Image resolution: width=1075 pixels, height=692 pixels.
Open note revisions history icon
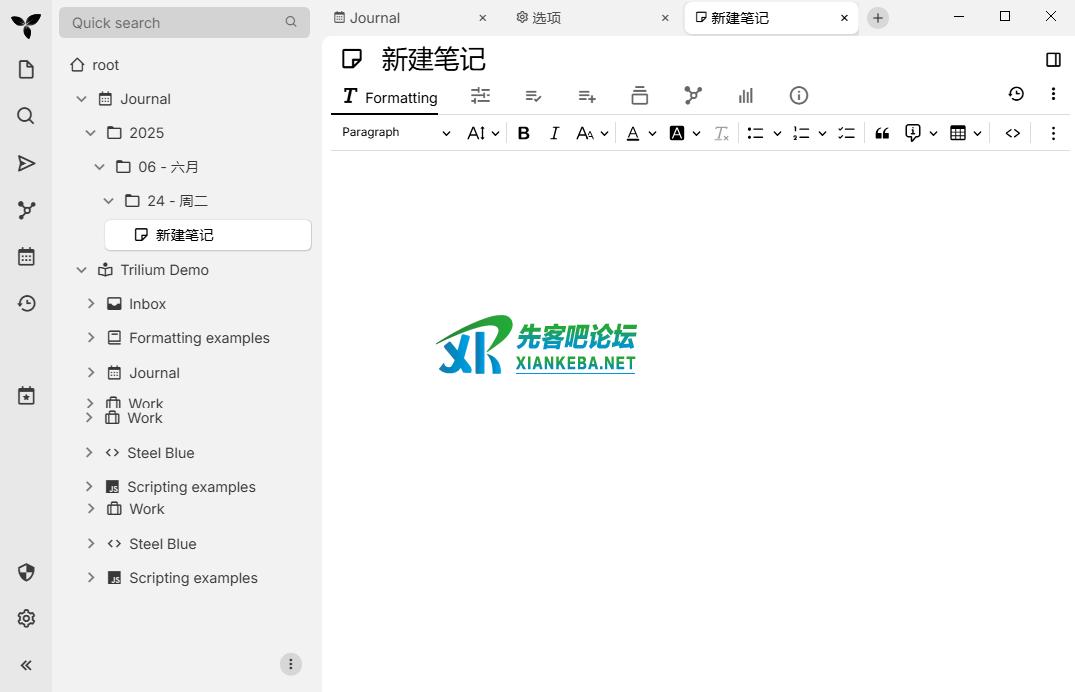coord(1016,94)
